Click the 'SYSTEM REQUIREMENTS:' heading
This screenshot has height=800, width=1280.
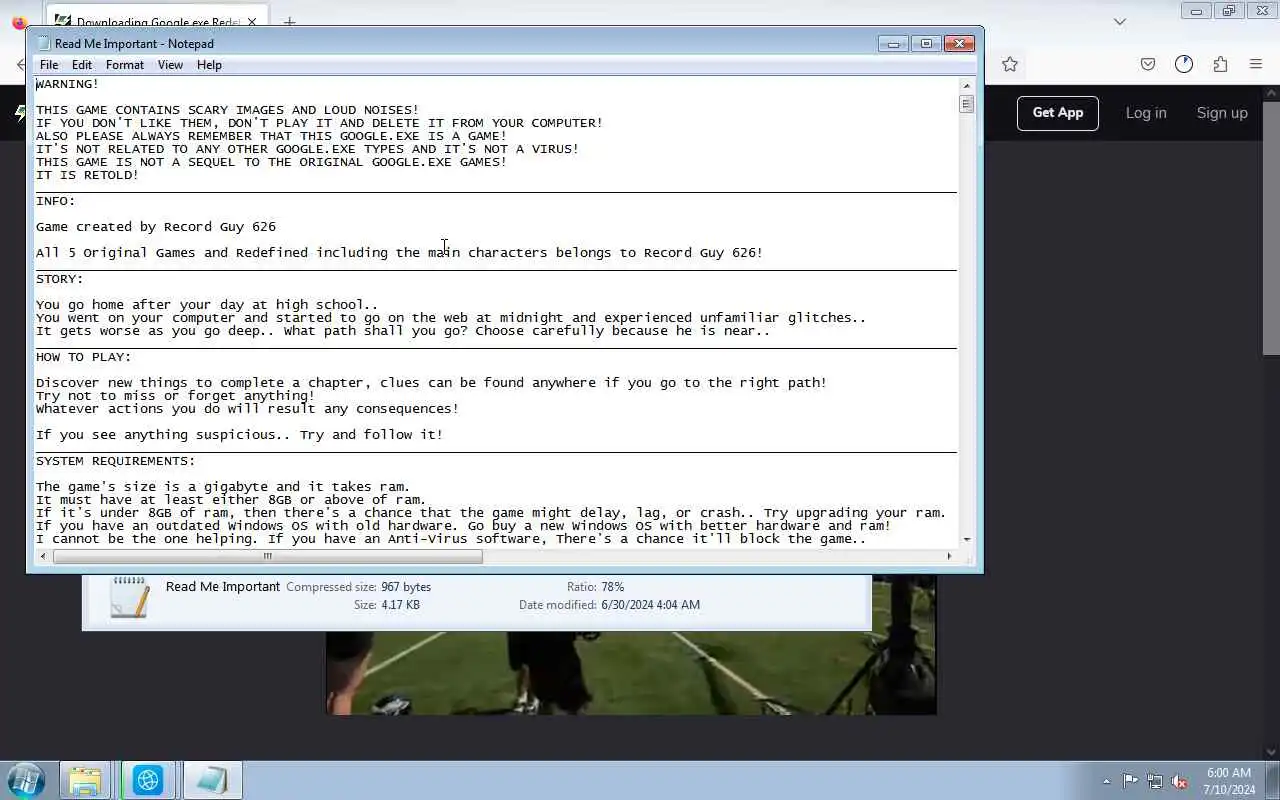pos(116,461)
